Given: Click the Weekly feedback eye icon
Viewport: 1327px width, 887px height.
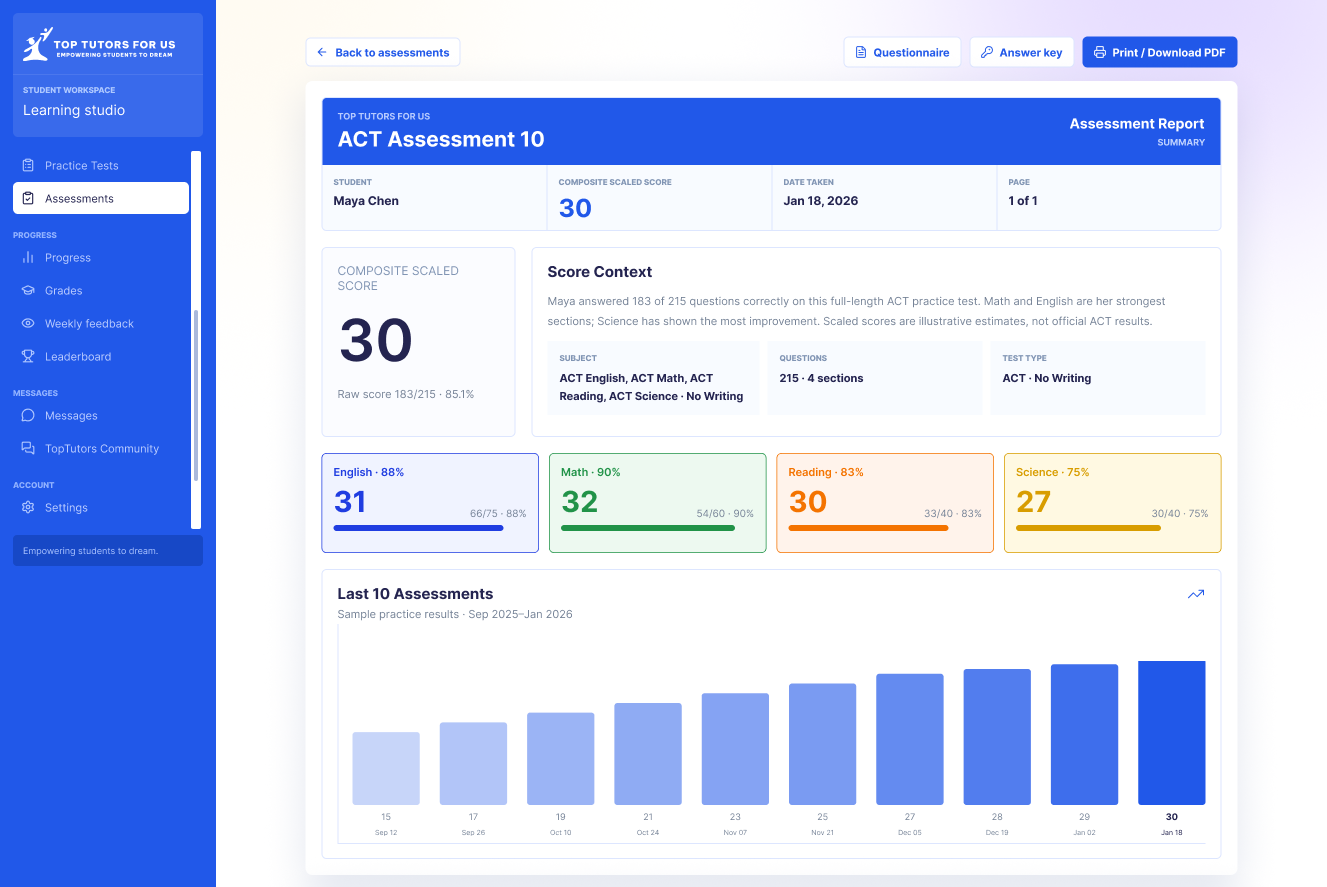Looking at the screenshot, I should [28, 323].
